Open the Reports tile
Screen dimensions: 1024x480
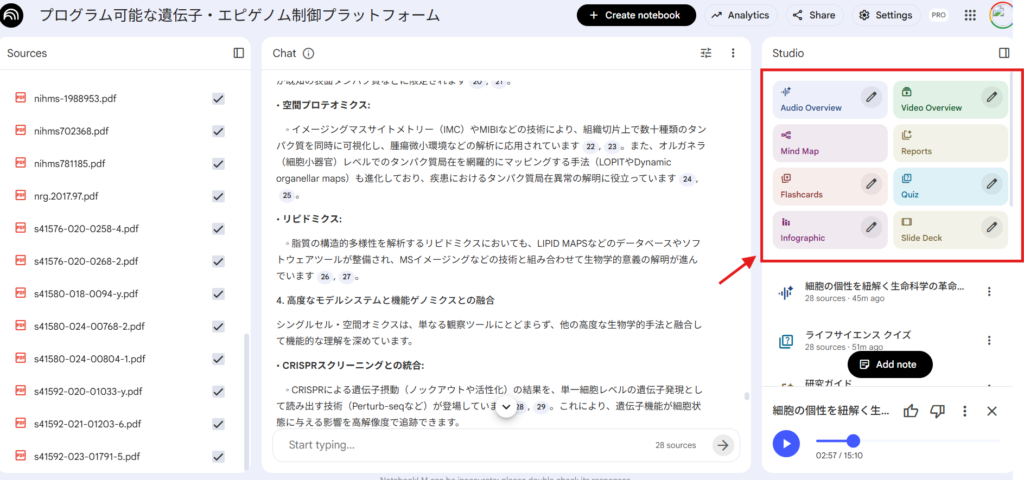[949, 143]
